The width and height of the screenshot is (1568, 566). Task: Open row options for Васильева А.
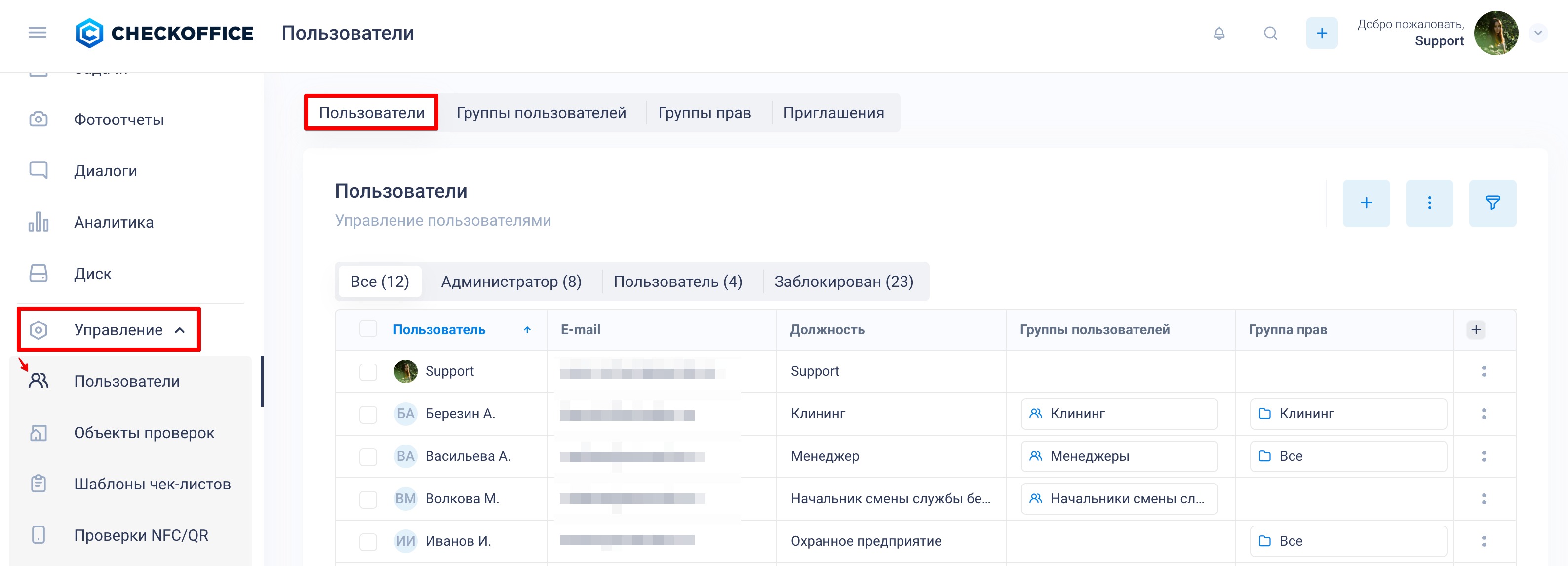pyautogui.click(x=1484, y=456)
